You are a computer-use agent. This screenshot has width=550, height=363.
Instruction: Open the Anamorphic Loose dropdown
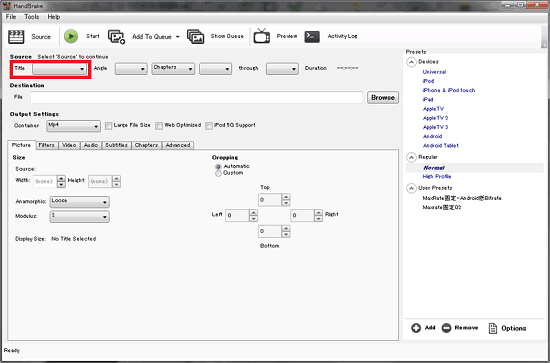coord(80,202)
